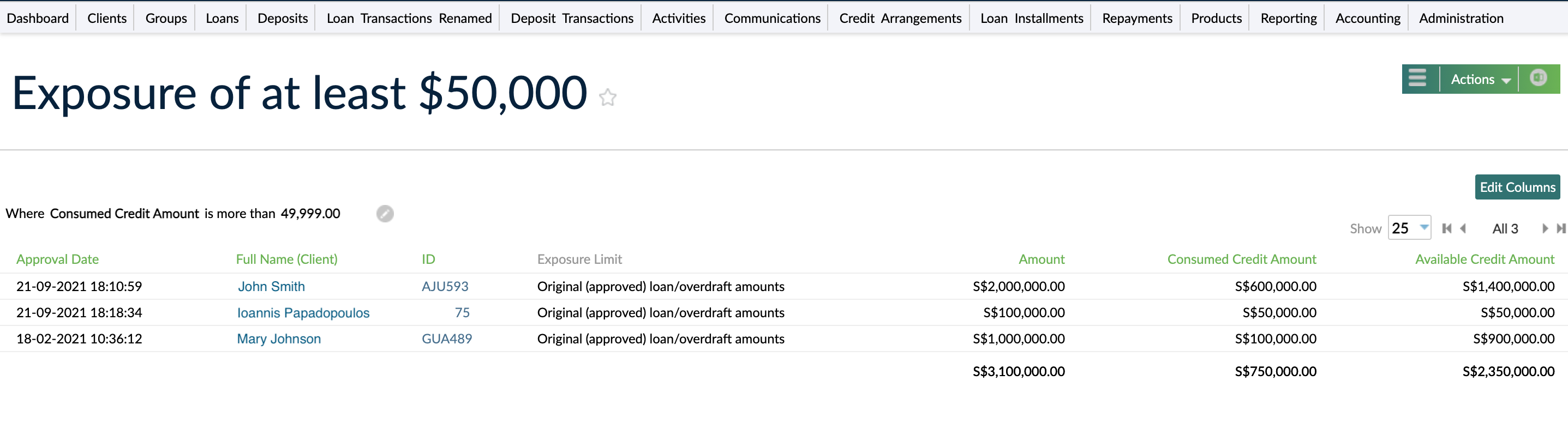Screen dimensions: 1568x423
Task: Open the Groups menu
Action: (x=165, y=18)
